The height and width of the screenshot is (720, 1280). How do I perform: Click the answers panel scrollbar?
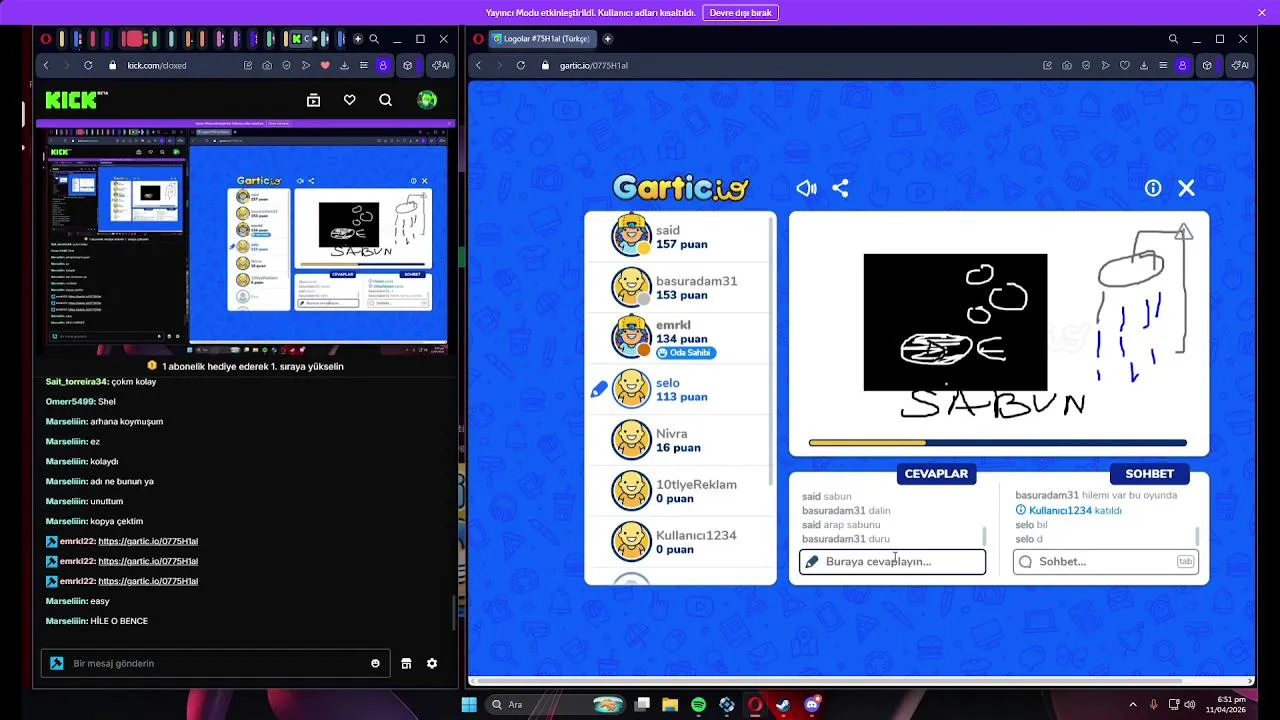tap(984, 537)
